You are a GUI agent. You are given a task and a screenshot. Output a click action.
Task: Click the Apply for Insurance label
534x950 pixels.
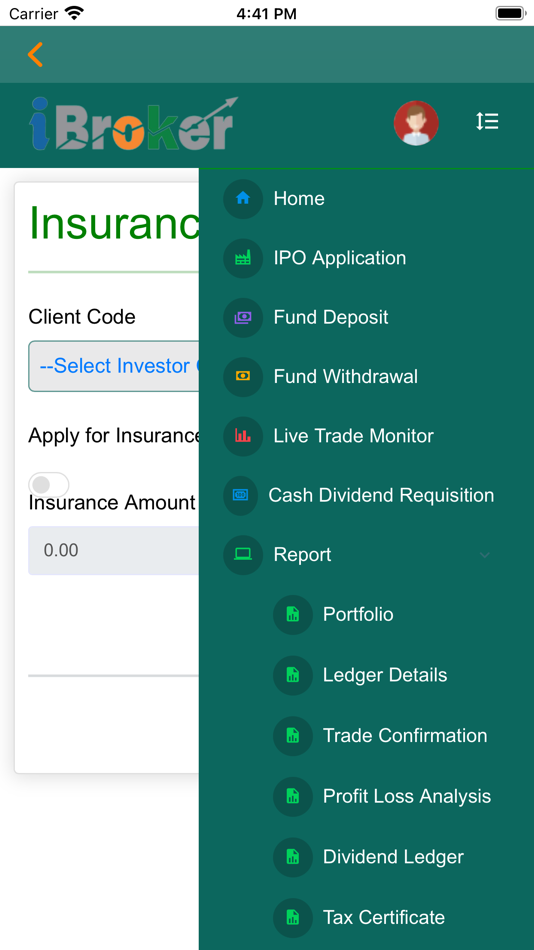[114, 435]
